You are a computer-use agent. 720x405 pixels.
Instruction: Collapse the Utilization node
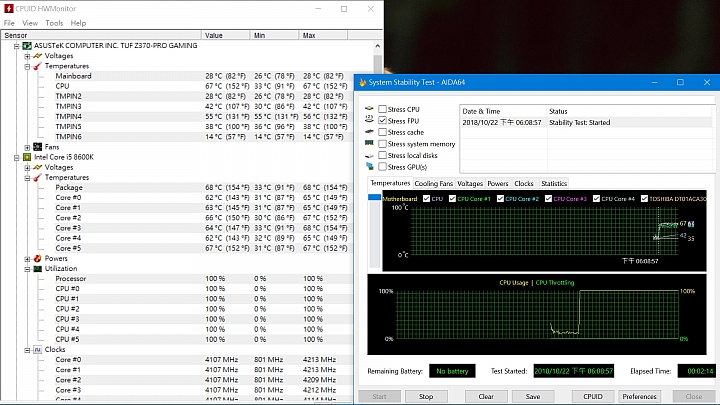click(27, 269)
